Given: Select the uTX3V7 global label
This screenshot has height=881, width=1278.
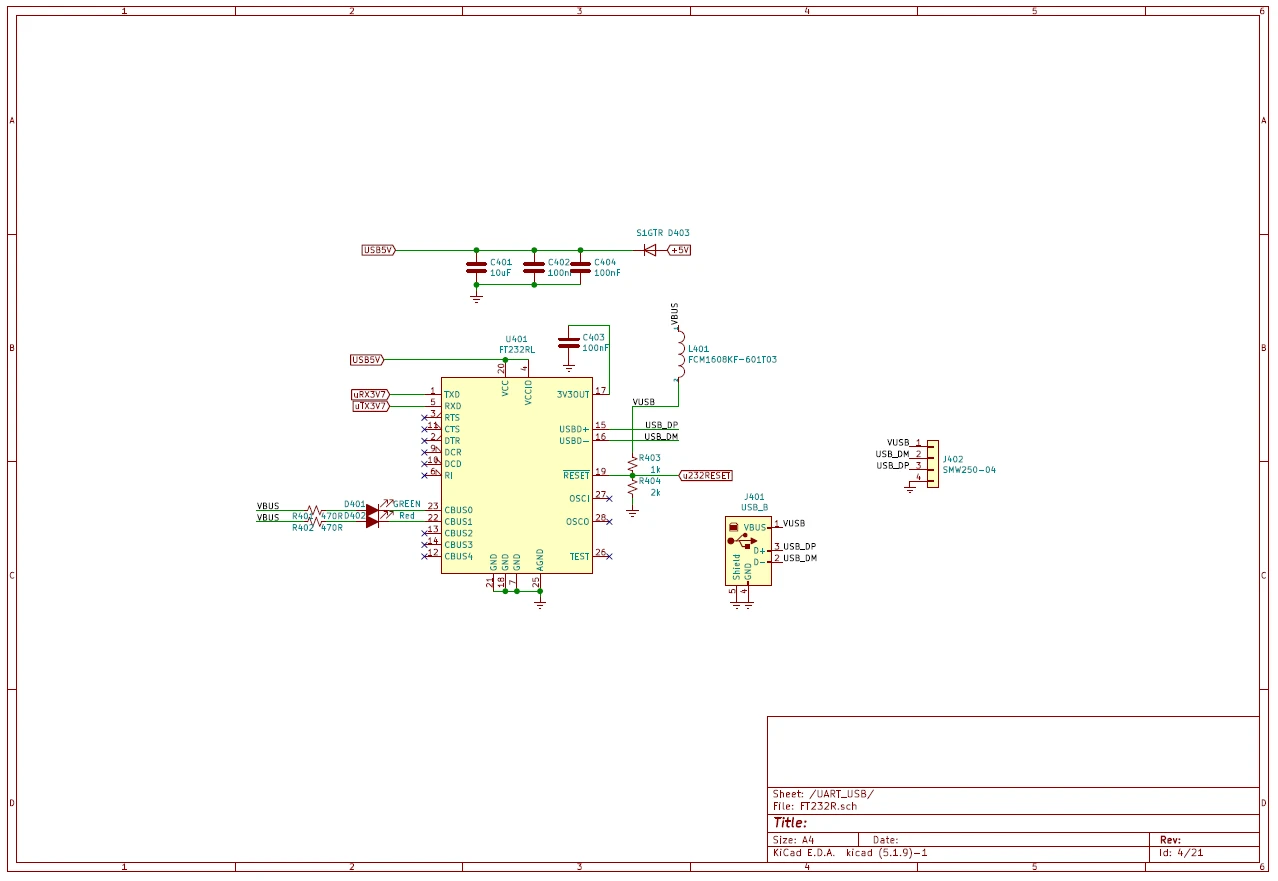Looking at the screenshot, I should tap(370, 406).
